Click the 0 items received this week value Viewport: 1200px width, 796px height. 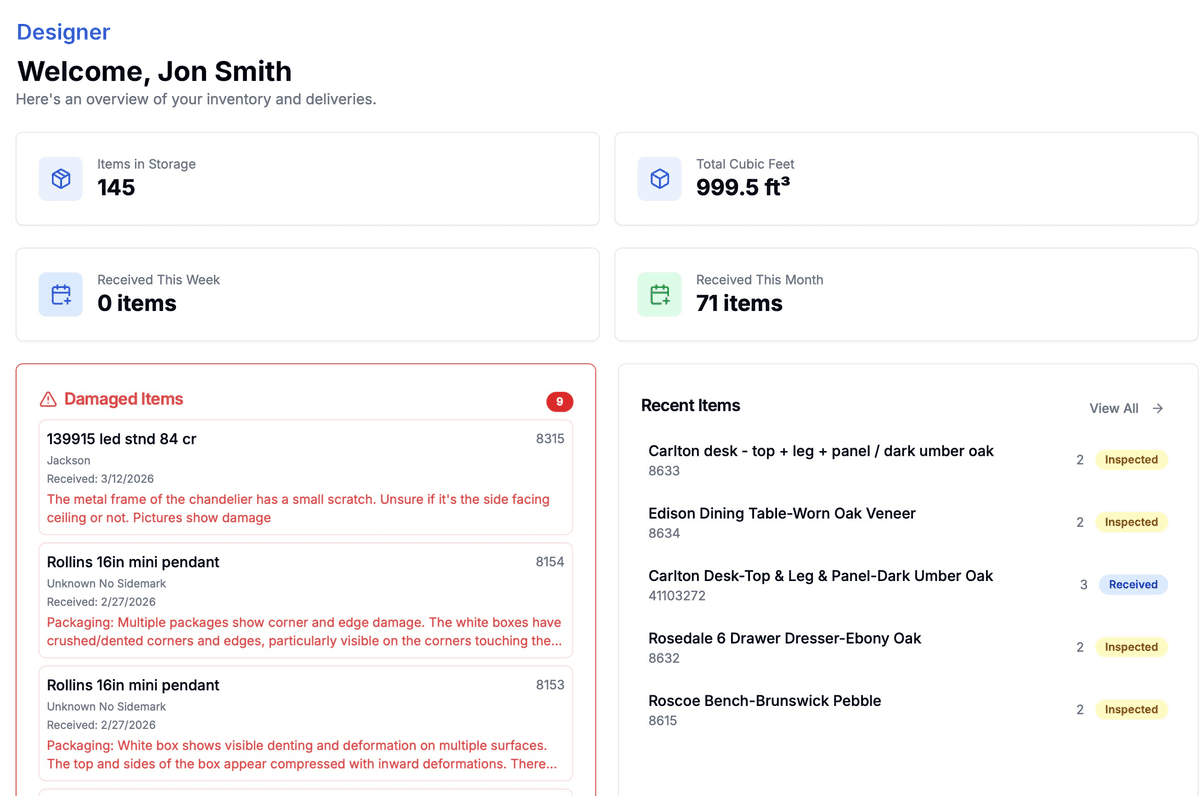pos(137,304)
